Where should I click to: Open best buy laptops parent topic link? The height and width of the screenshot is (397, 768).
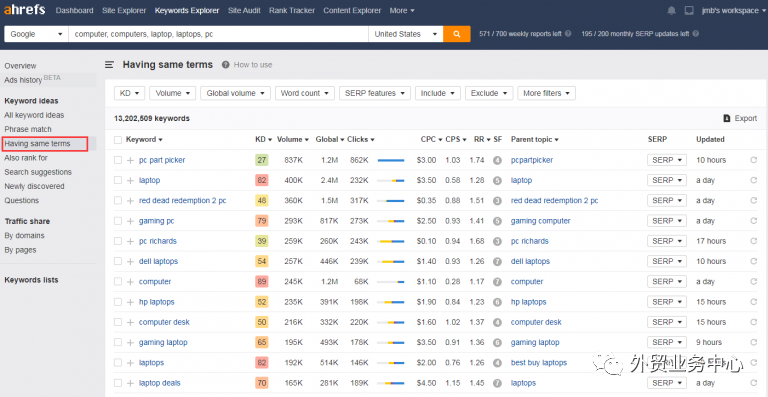[x=539, y=363]
